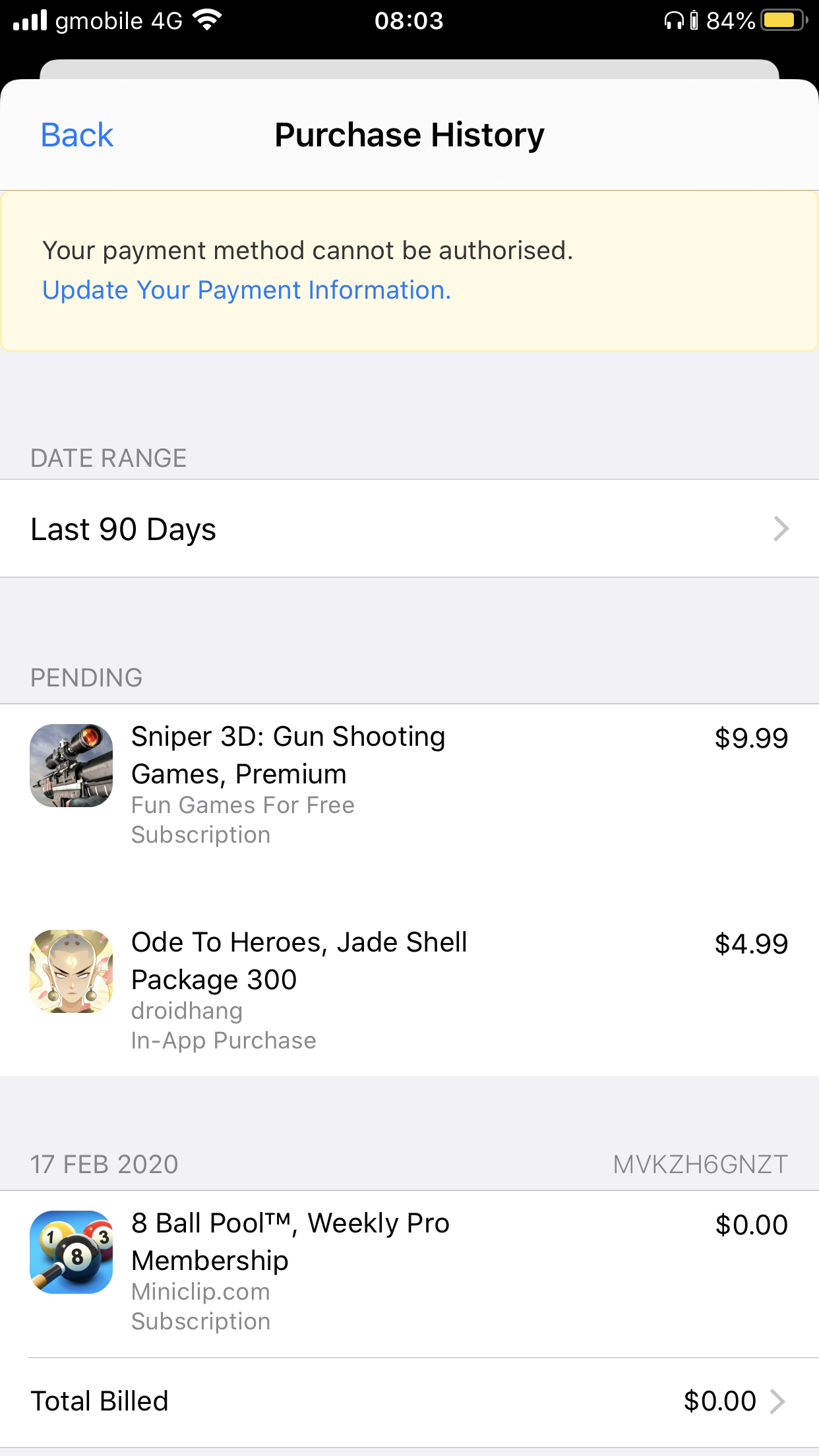Tap the Wi-Fi icon in status bar
This screenshot has width=819, height=1456.
(x=207, y=20)
